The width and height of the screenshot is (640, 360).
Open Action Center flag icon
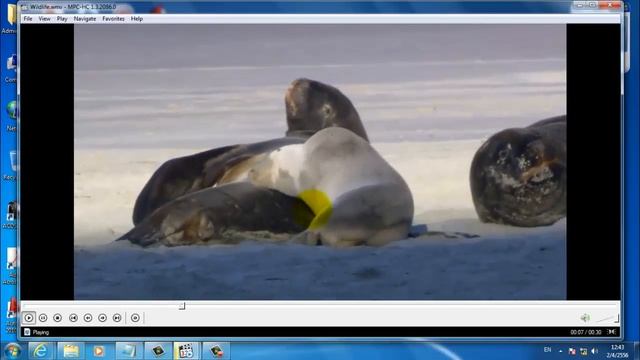[572, 351]
